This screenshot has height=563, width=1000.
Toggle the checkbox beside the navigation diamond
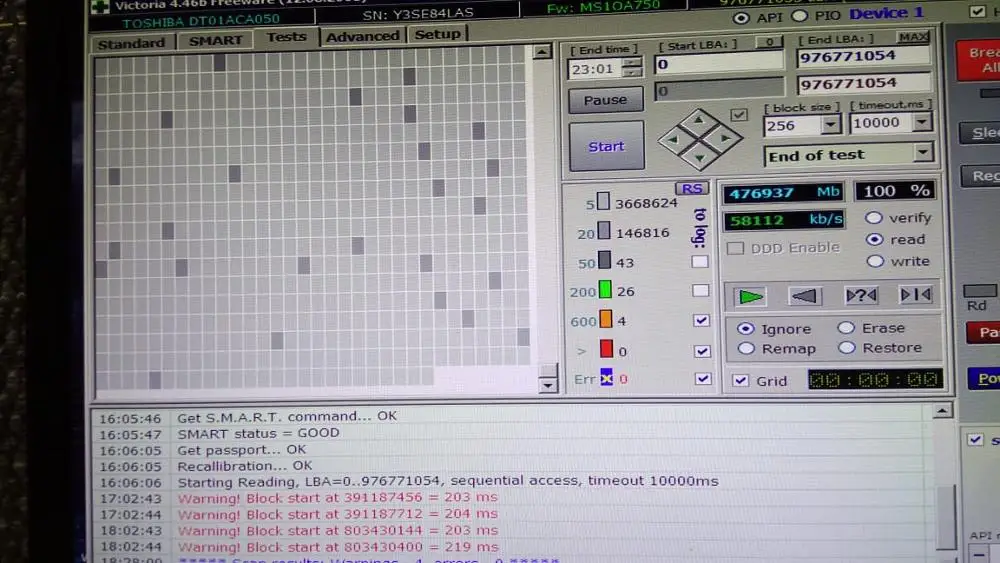click(739, 115)
